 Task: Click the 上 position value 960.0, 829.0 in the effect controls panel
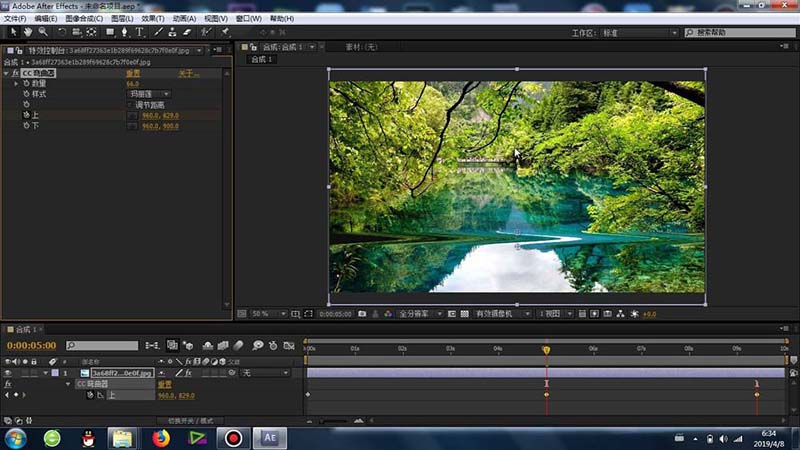click(160, 115)
